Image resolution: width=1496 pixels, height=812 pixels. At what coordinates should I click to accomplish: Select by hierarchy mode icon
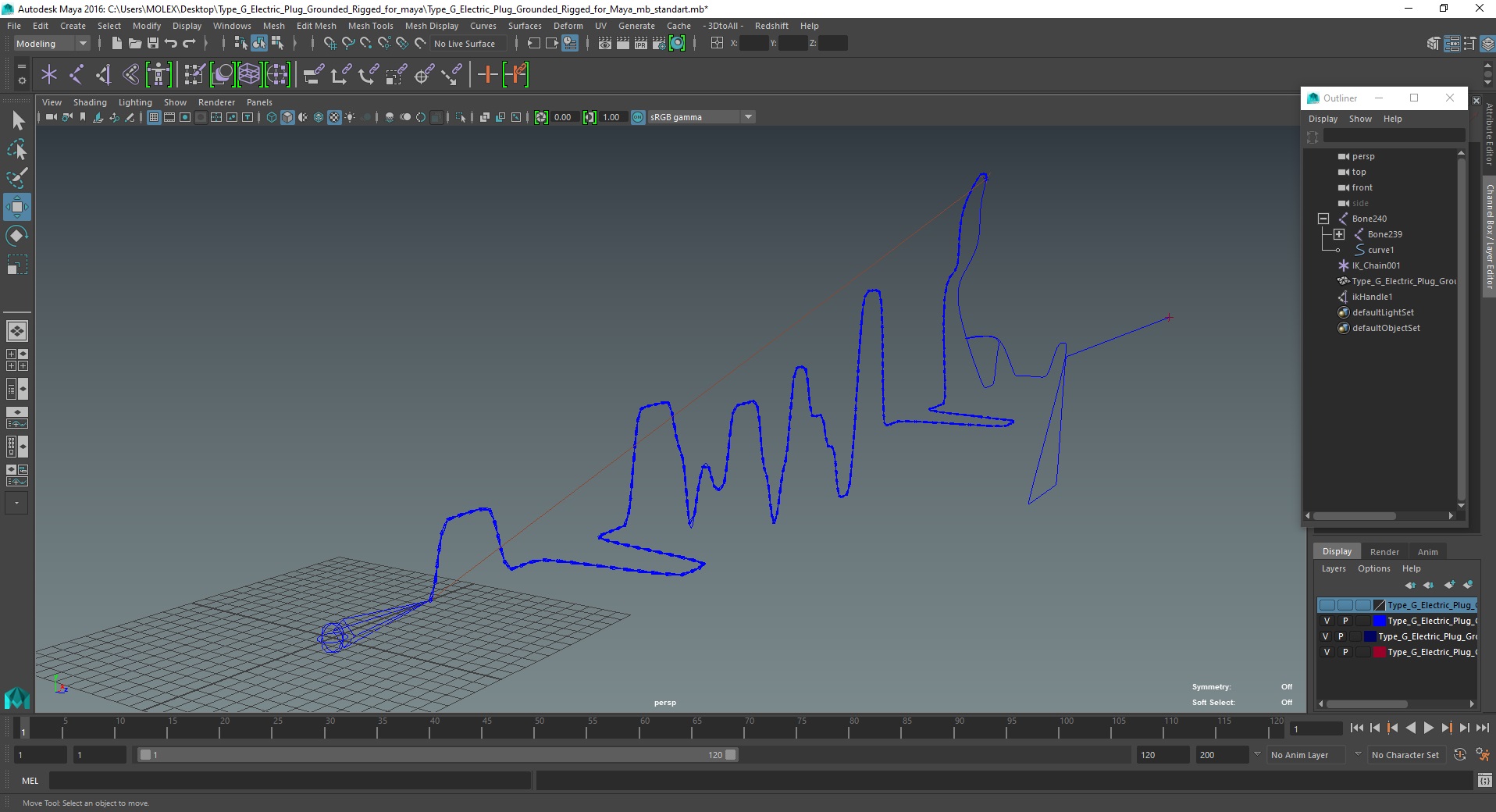[x=240, y=43]
